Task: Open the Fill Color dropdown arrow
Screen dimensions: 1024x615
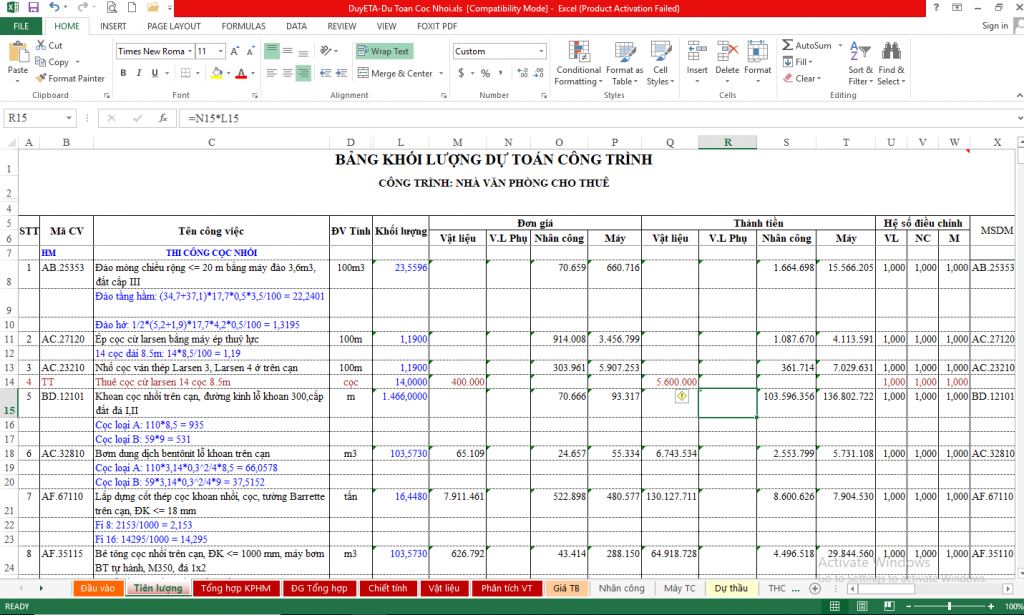Action: (x=229, y=73)
